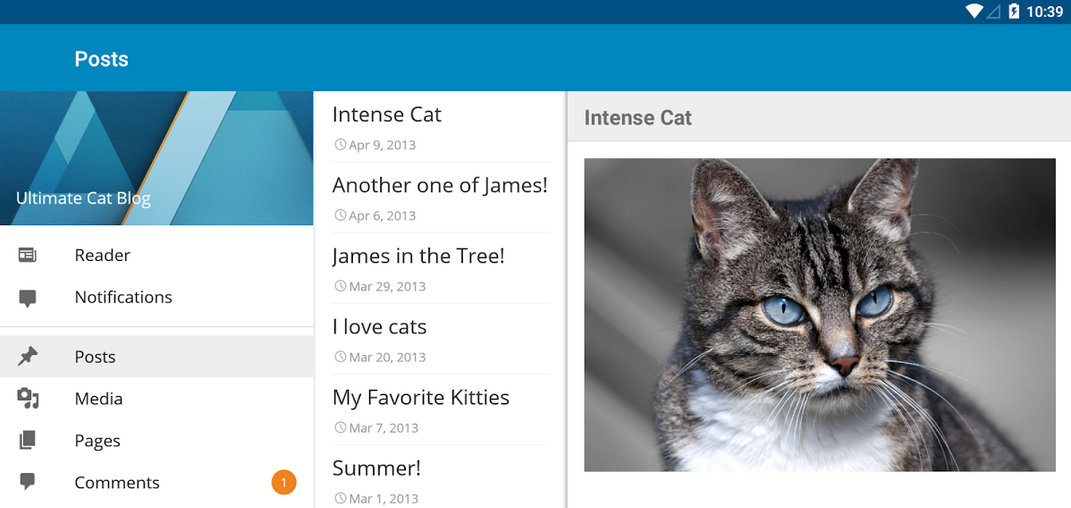Open the Reader newspaper icon

27,255
